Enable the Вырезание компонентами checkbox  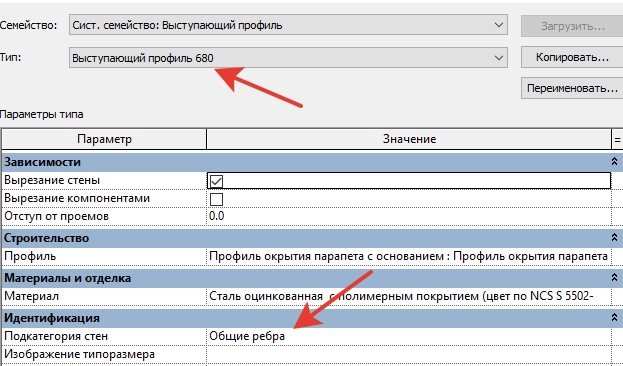tap(217, 199)
